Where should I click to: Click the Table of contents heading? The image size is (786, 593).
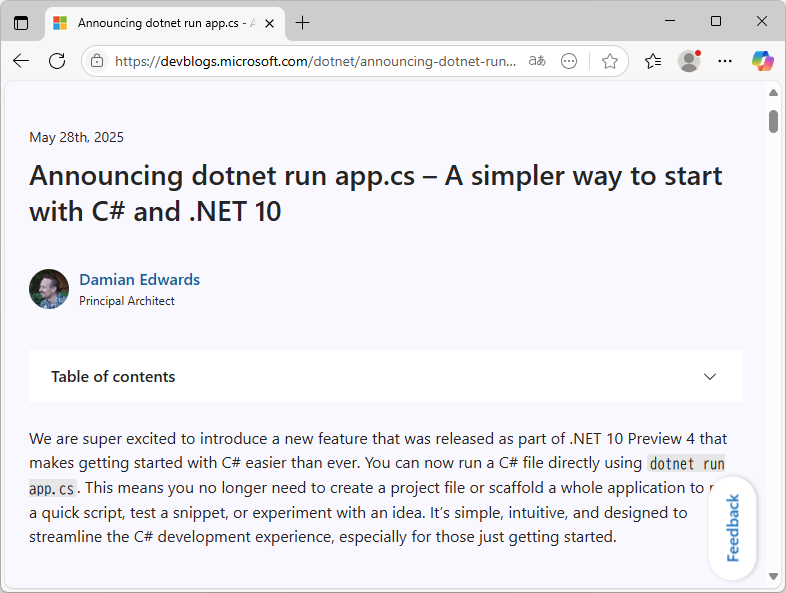[x=113, y=376]
